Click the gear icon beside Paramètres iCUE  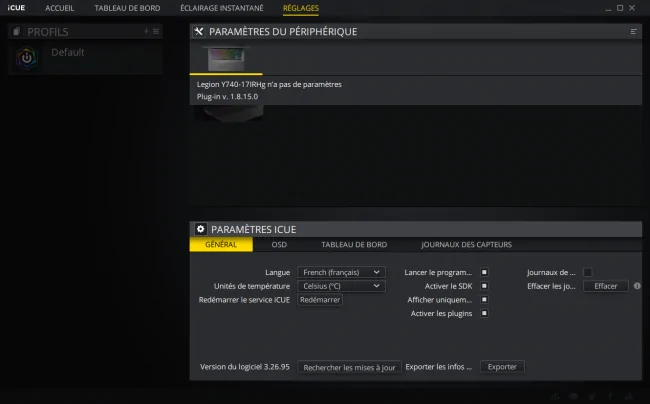(x=201, y=229)
